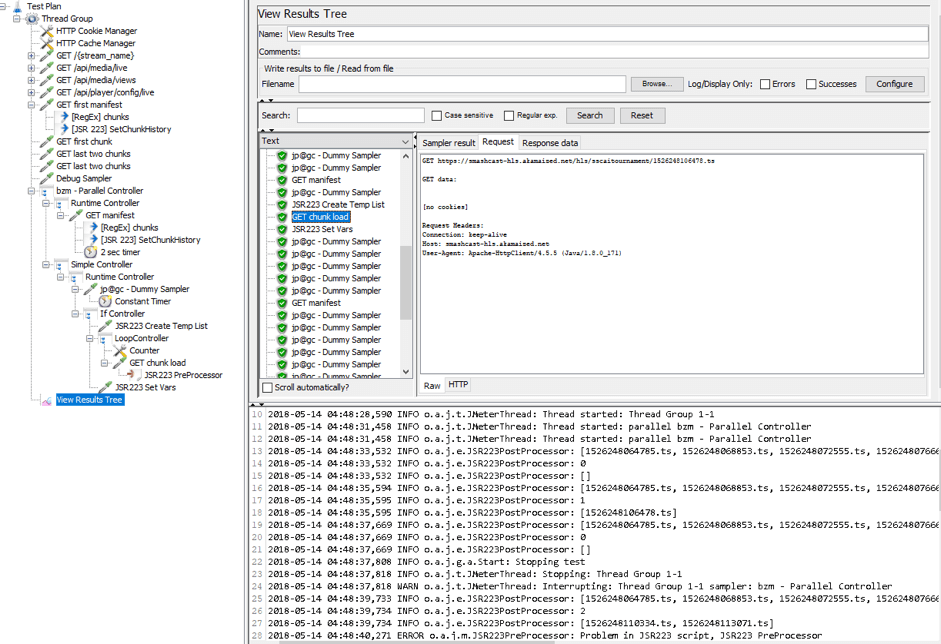
Task: Select the HTTP sub-tab
Action: coord(458,385)
